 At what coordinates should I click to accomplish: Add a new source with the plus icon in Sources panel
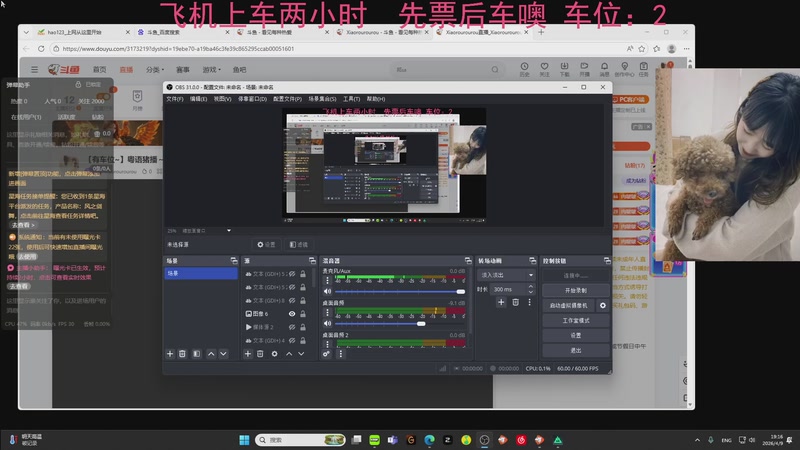tap(247, 354)
